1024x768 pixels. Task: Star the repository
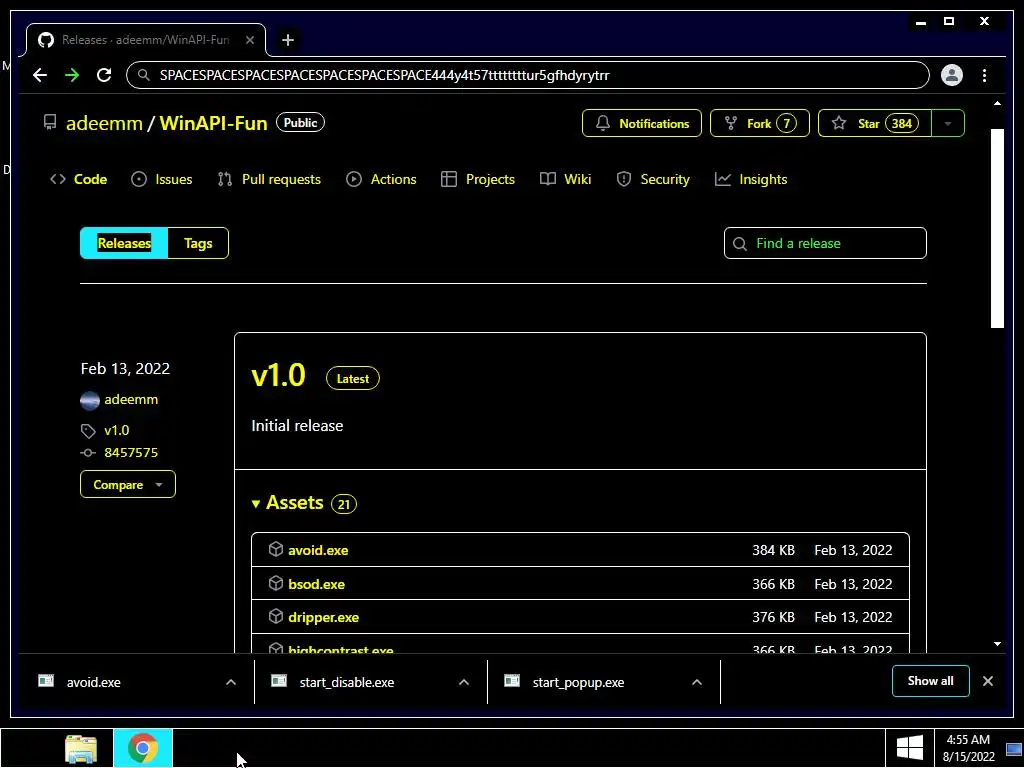coord(874,123)
